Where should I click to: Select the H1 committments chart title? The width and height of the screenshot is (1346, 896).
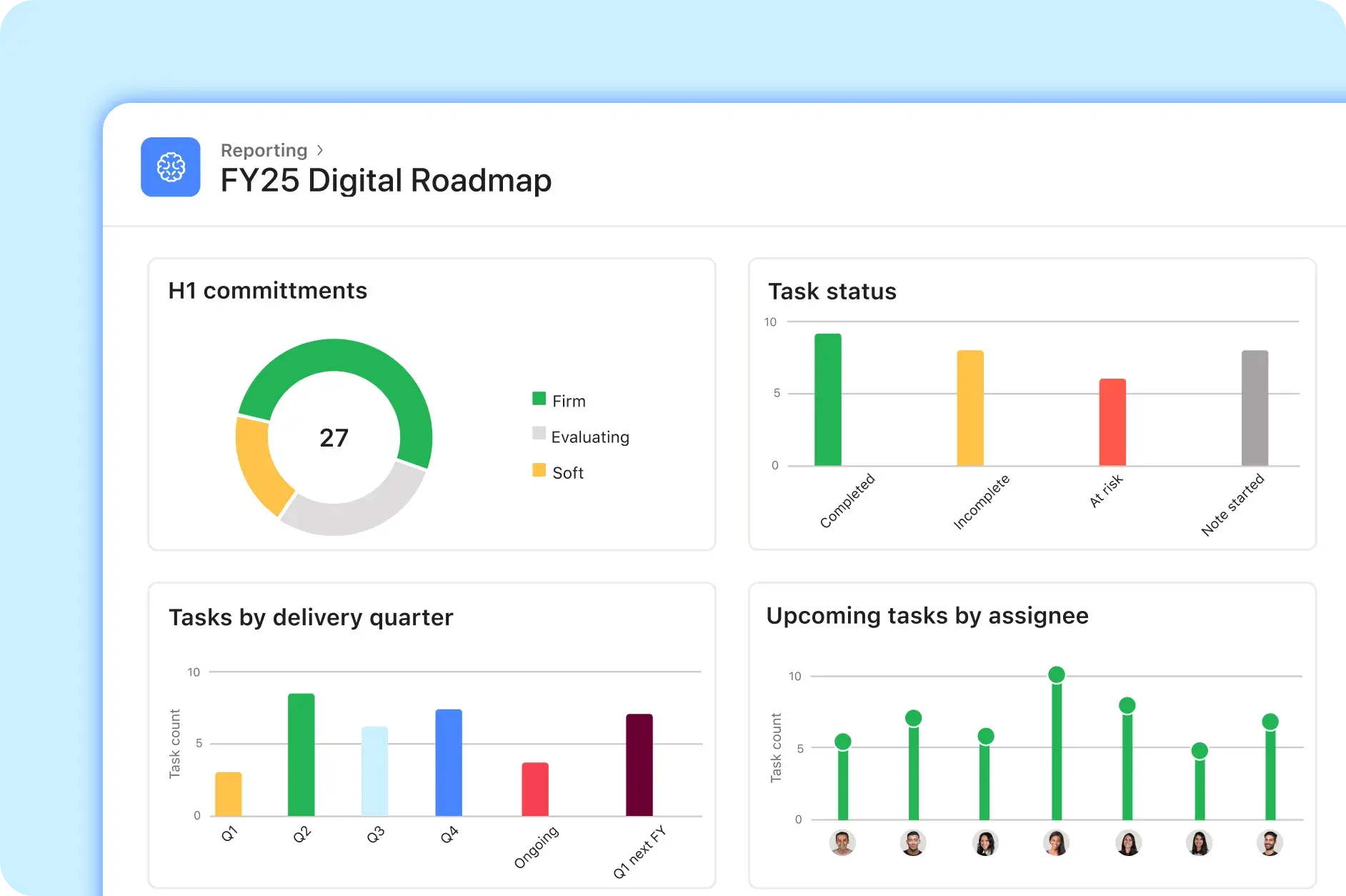(x=267, y=291)
